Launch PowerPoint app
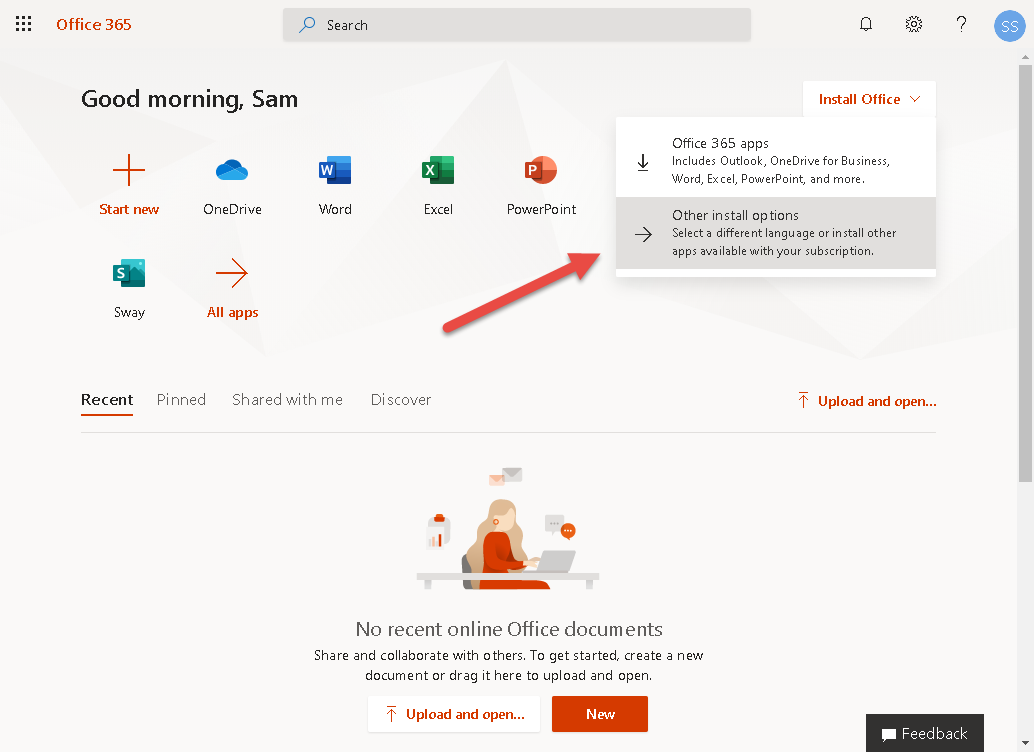The width and height of the screenshot is (1034, 752). (541, 185)
